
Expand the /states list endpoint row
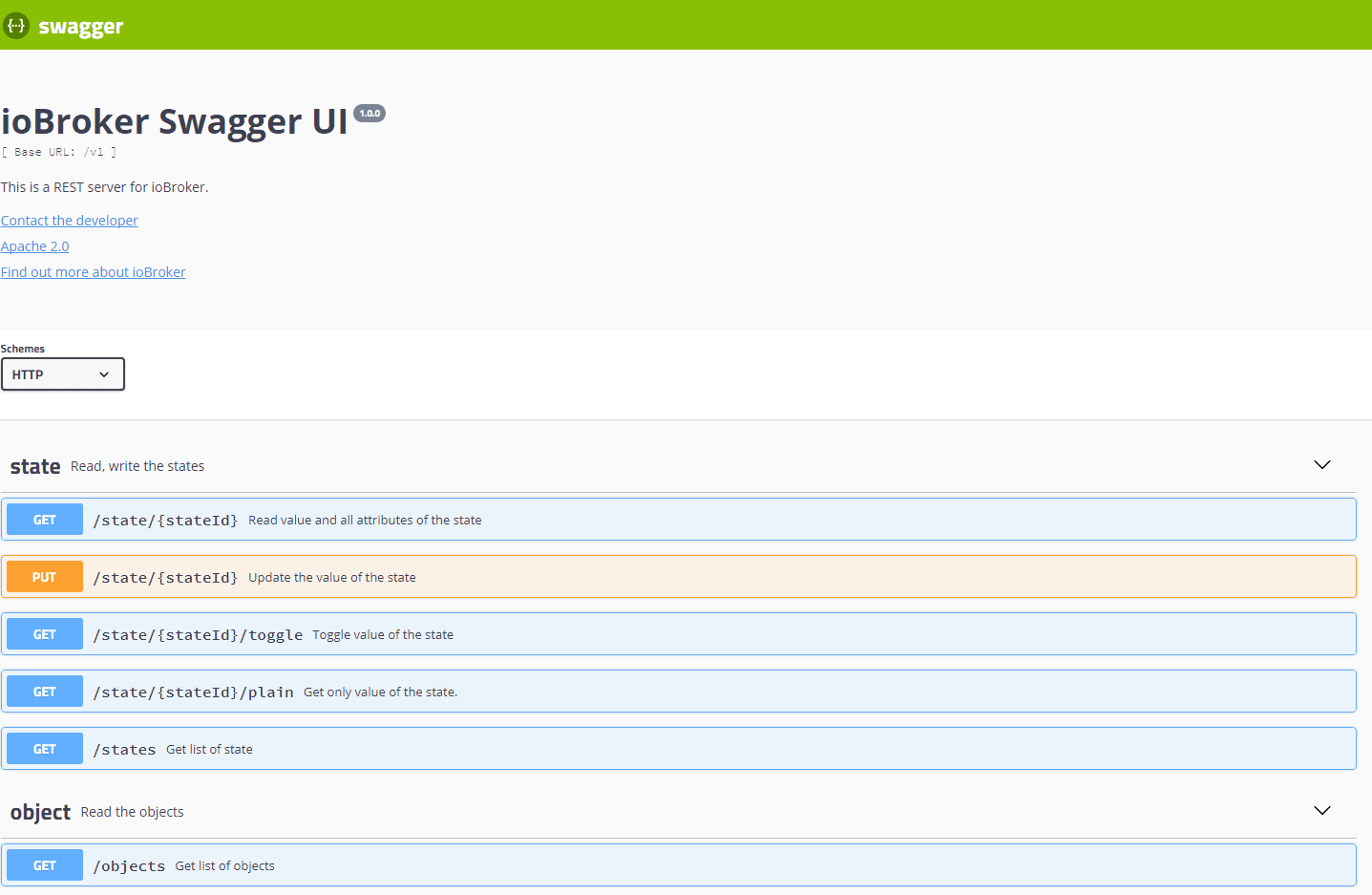click(x=668, y=748)
